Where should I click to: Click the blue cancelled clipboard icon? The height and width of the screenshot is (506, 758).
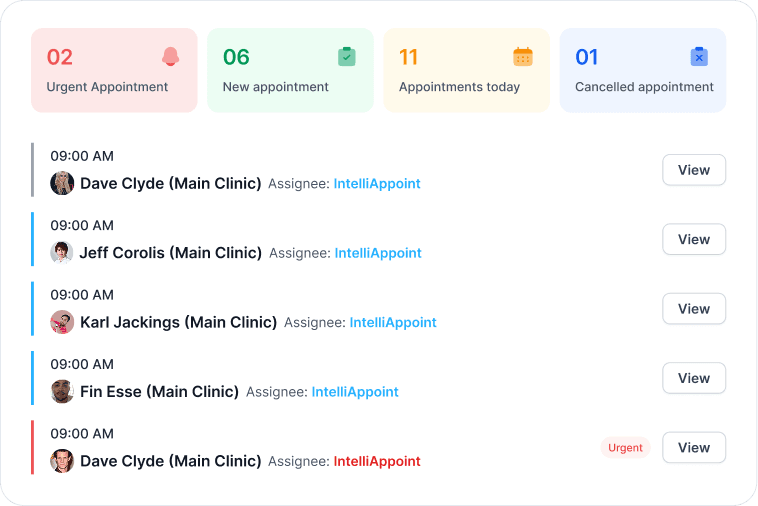pos(699,57)
